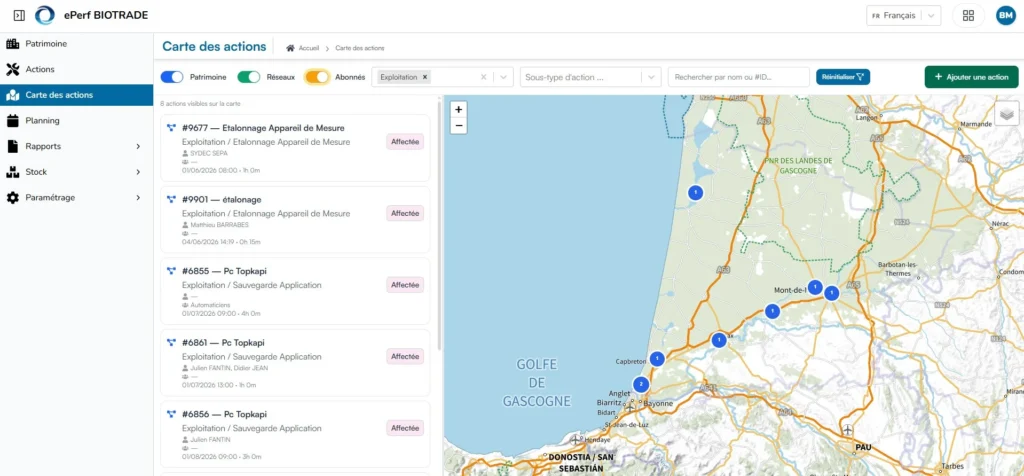
Task: Open action card #6855 Pc Topkapi
Action: 295,291
